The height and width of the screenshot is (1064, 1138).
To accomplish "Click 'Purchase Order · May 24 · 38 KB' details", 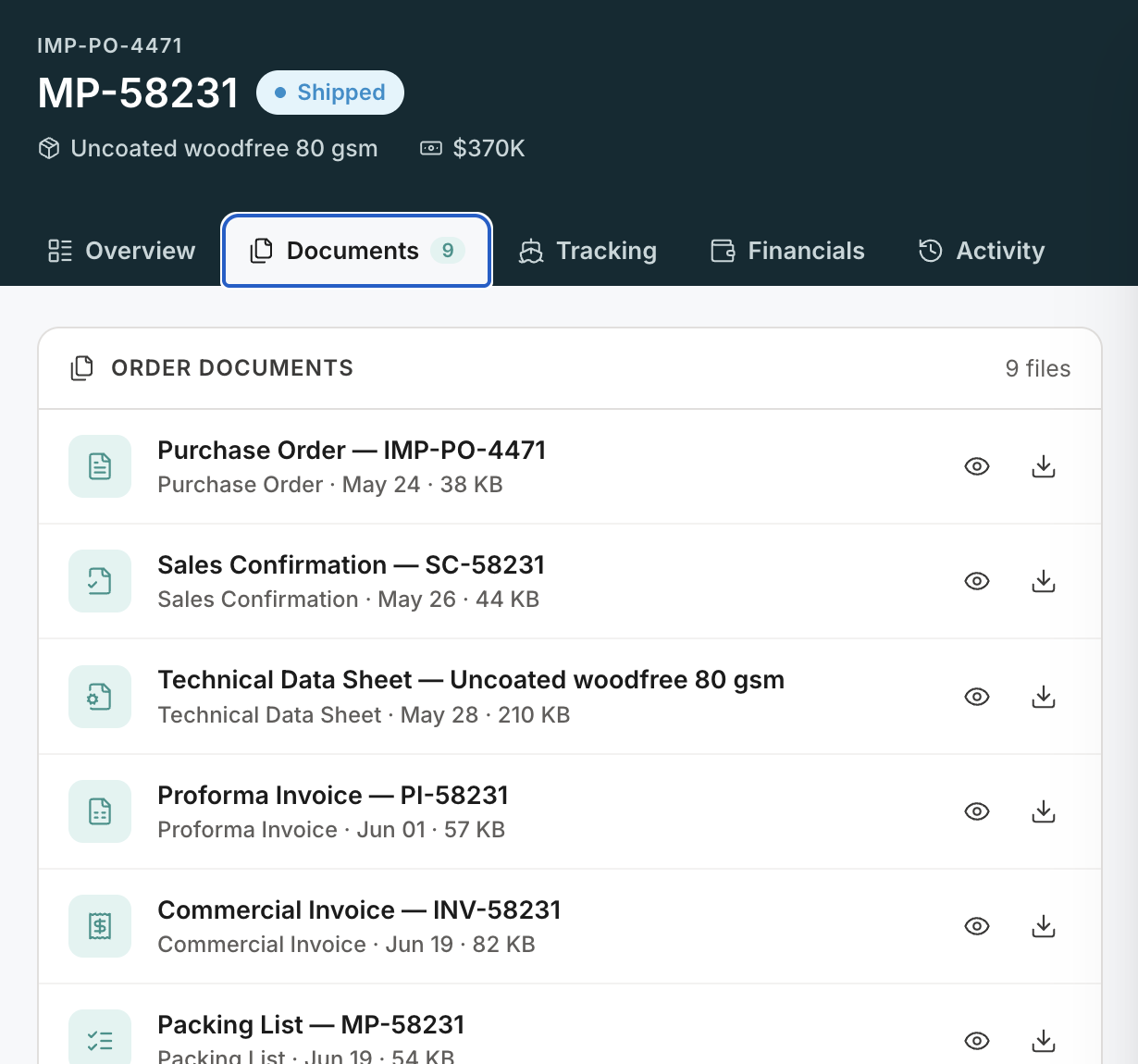I will point(330,485).
